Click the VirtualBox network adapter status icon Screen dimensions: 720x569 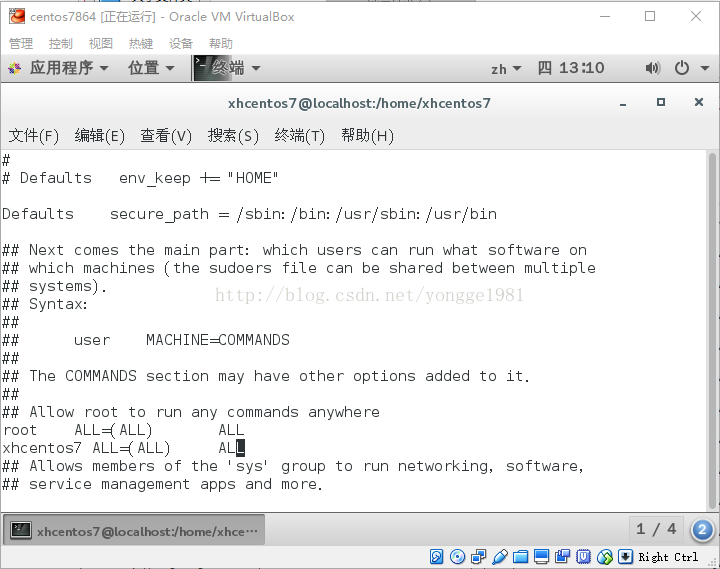coord(478,557)
